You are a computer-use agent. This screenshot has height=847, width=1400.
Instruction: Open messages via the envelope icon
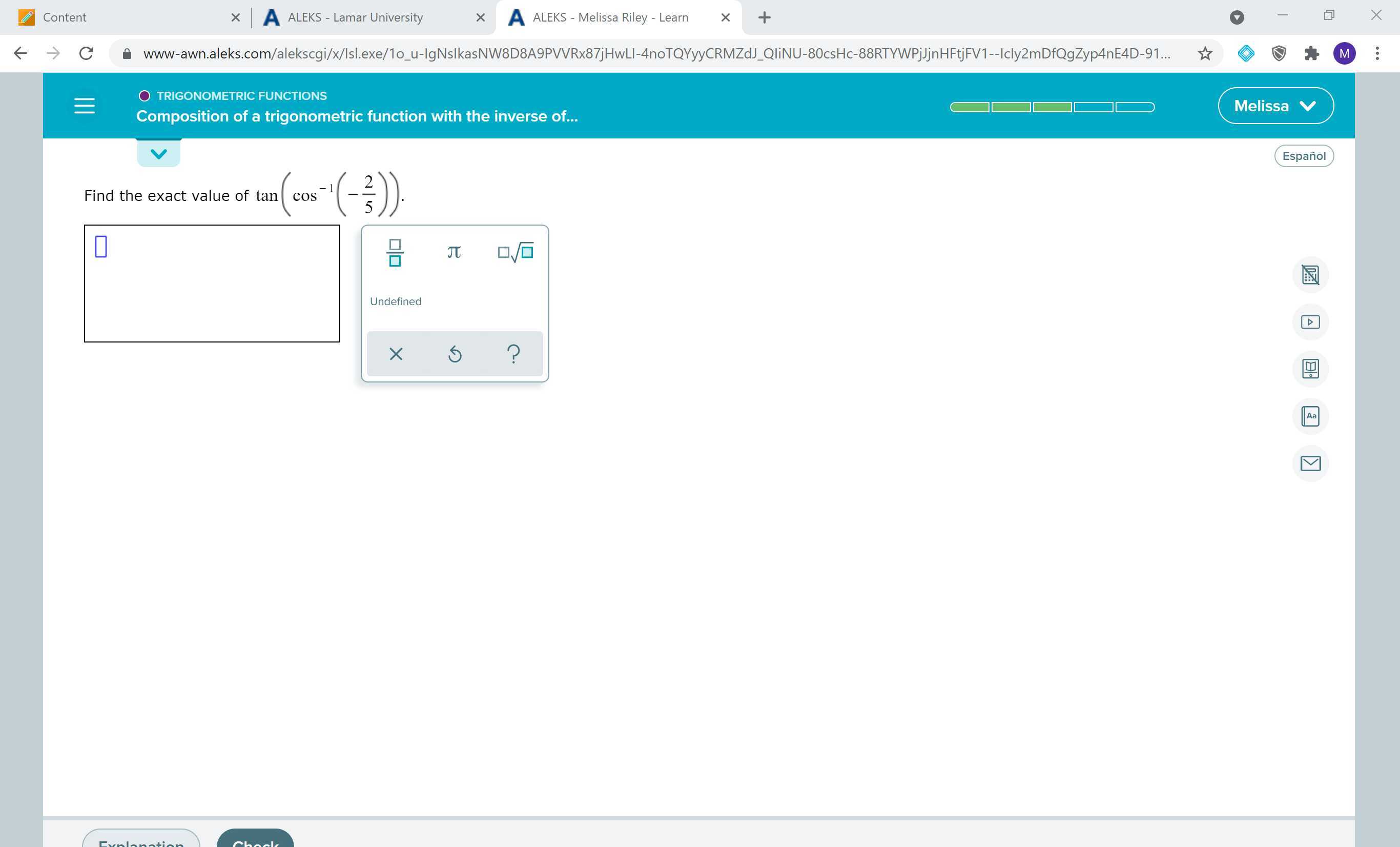(x=1311, y=463)
